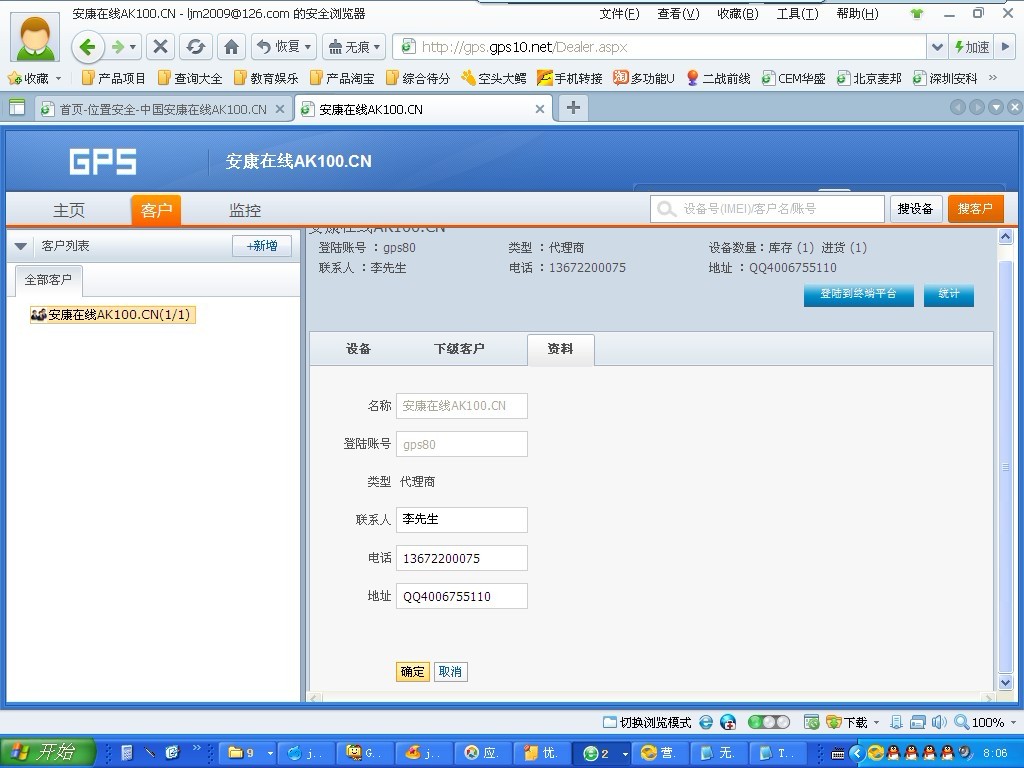Screen dimensions: 1024x768
Task: Click the 搜客户 search button
Action: 975,209
